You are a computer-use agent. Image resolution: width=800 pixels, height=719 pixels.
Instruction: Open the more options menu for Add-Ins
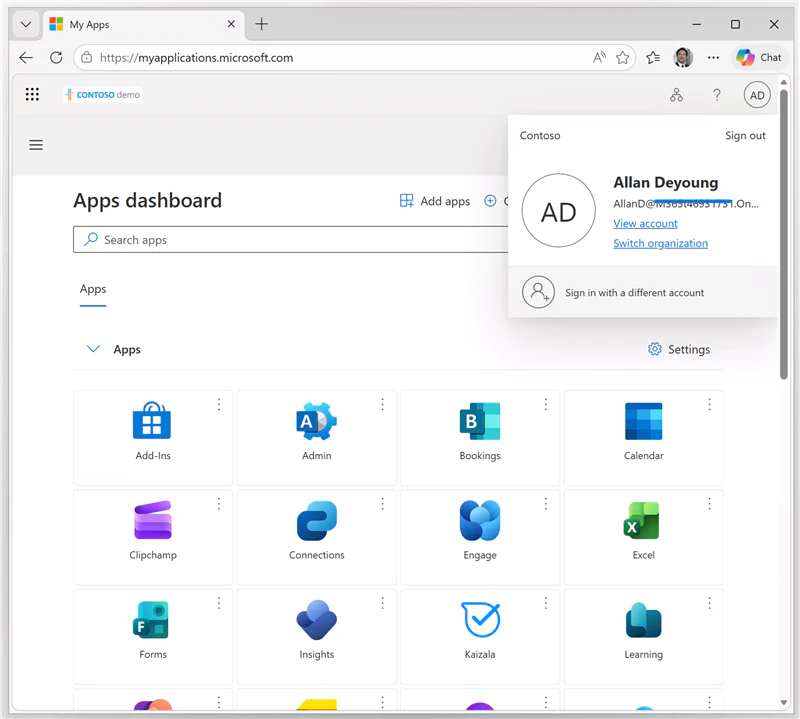point(219,405)
